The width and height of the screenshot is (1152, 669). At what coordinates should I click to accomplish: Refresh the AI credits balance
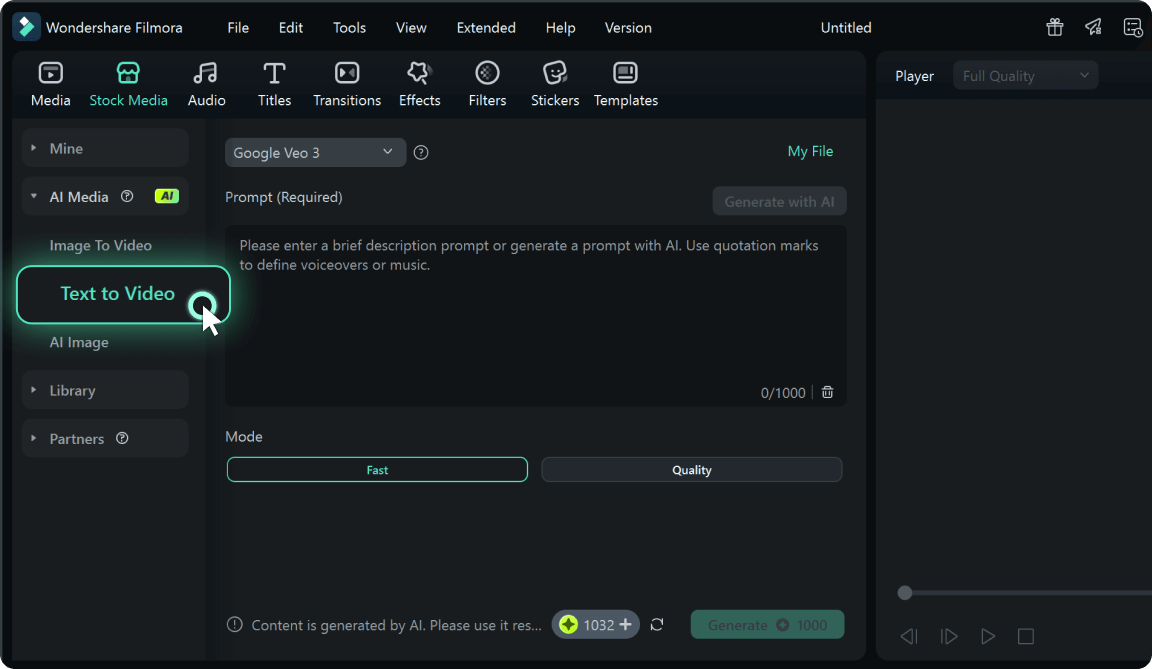click(657, 624)
